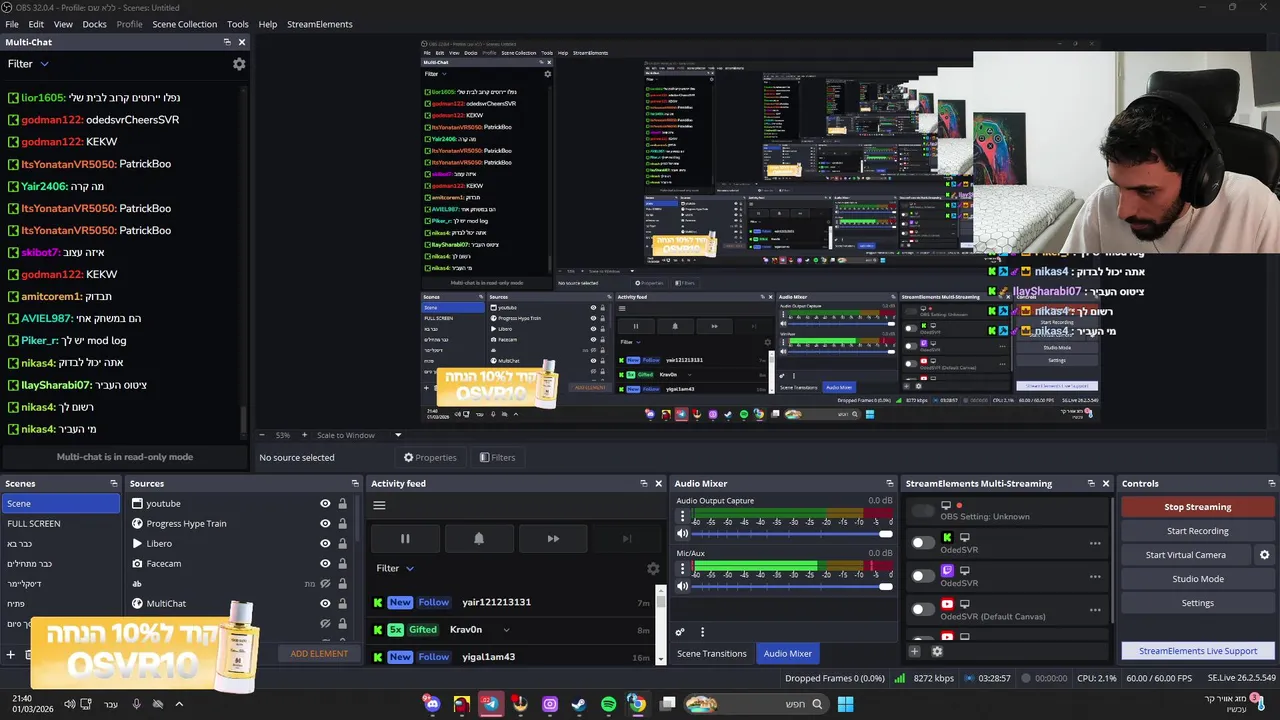Skip alert with fast-forward button
Viewport: 1280px width, 720px height.
pyautogui.click(x=553, y=538)
